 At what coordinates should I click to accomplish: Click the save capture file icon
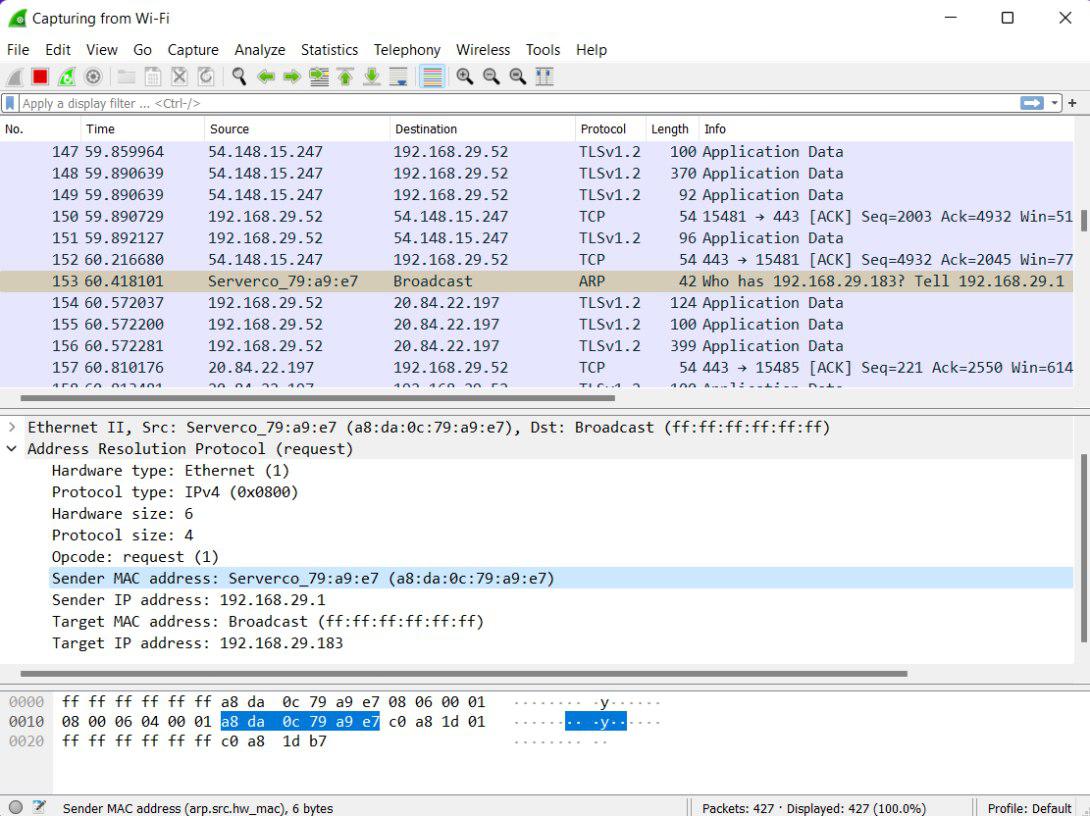click(153, 76)
